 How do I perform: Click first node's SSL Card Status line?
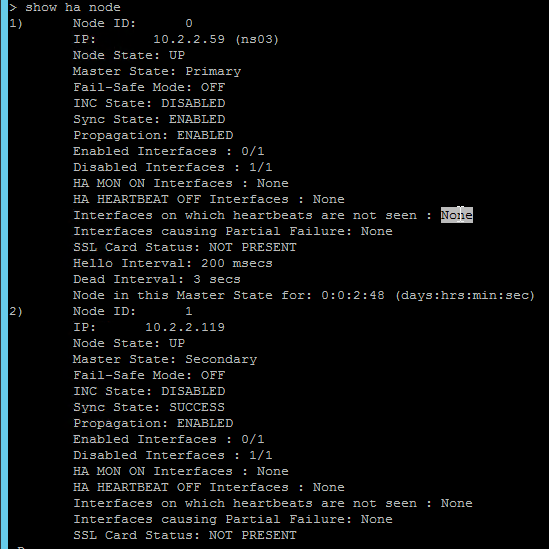(185, 247)
